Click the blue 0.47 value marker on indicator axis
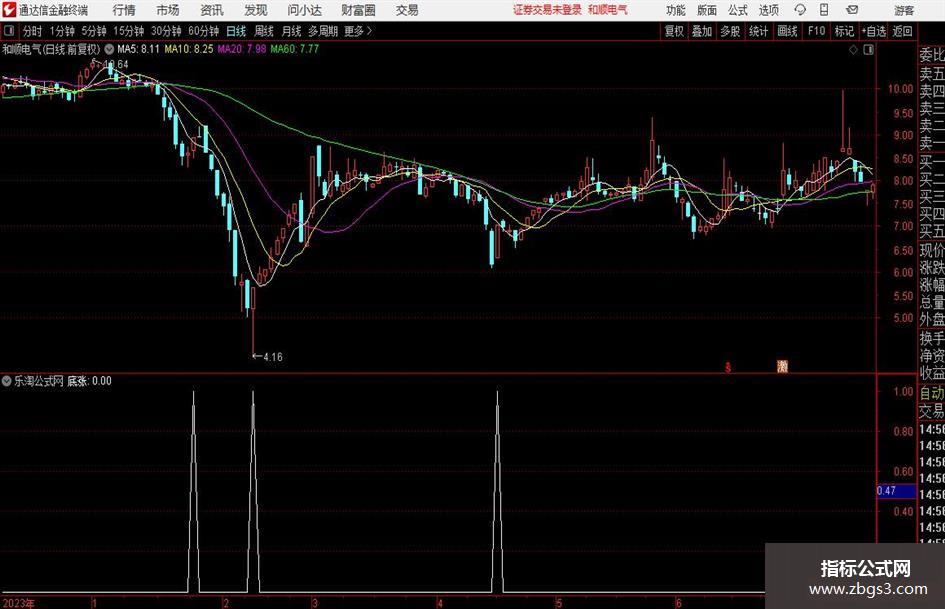 coord(896,491)
